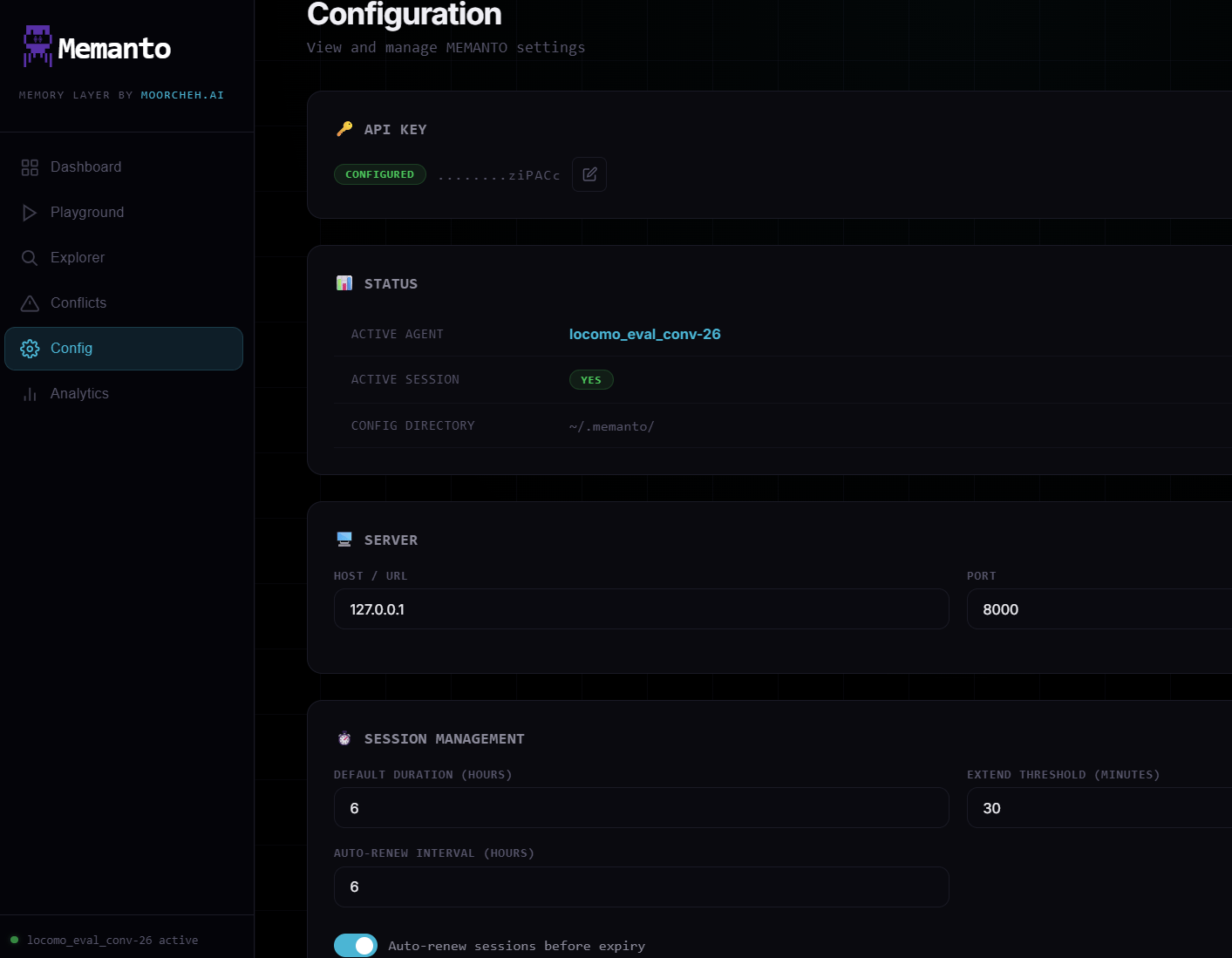The width and height of the screenshot is (1232, 958).
Task: Click the Explorer magnifier icon
Action: 30,258
